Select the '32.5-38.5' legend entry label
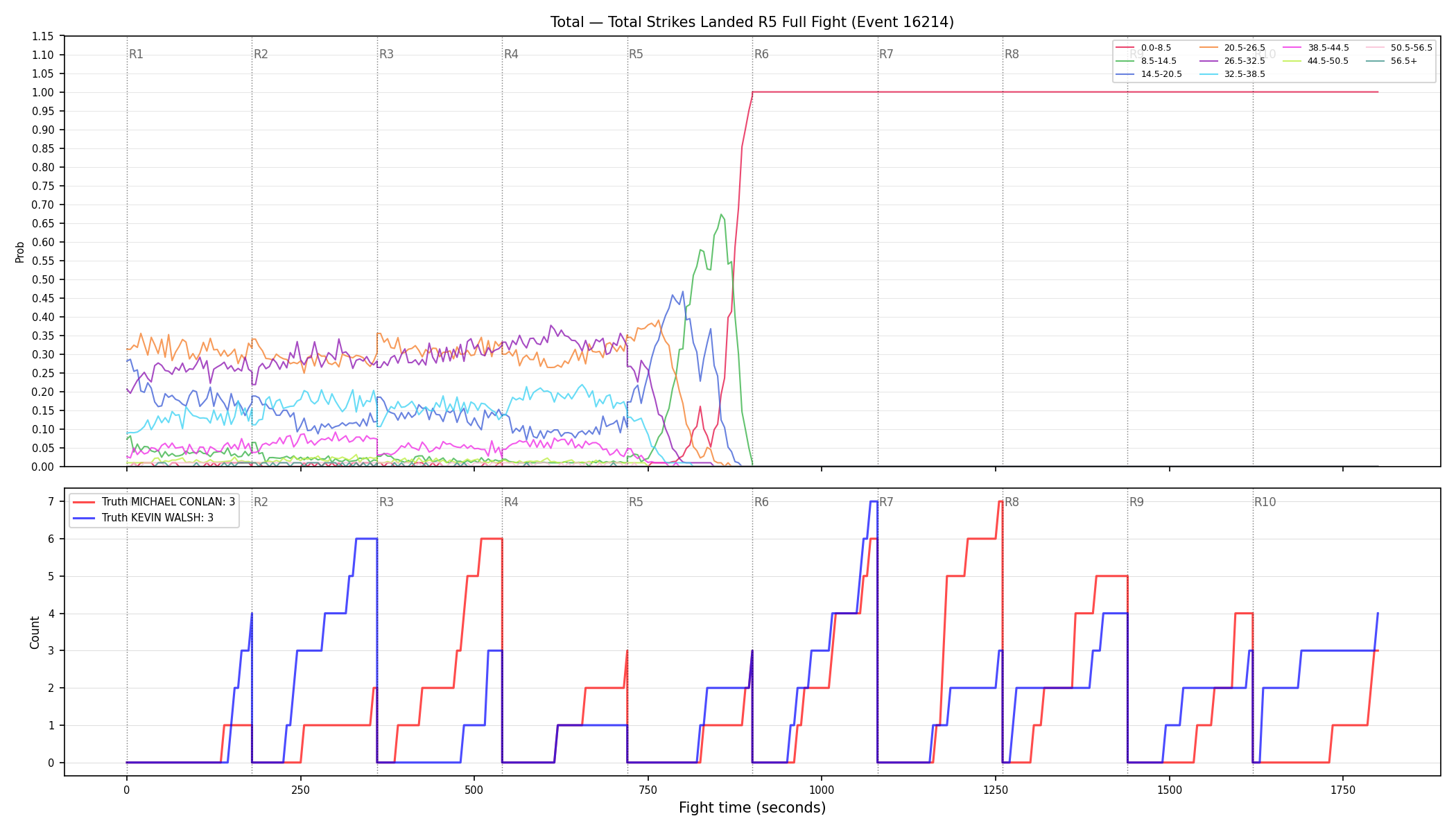Image resolution: width=1456 pixels, height=832 pixels. point(1245,74)
